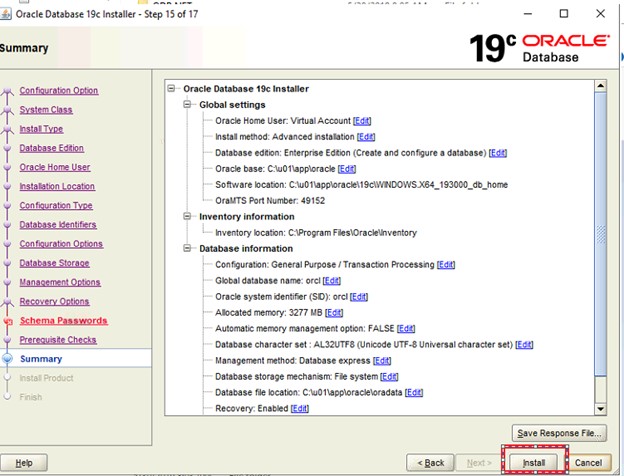Select the Prerequisite Checks step
This screenshot has width=624, height=476.
coord(60,340)
